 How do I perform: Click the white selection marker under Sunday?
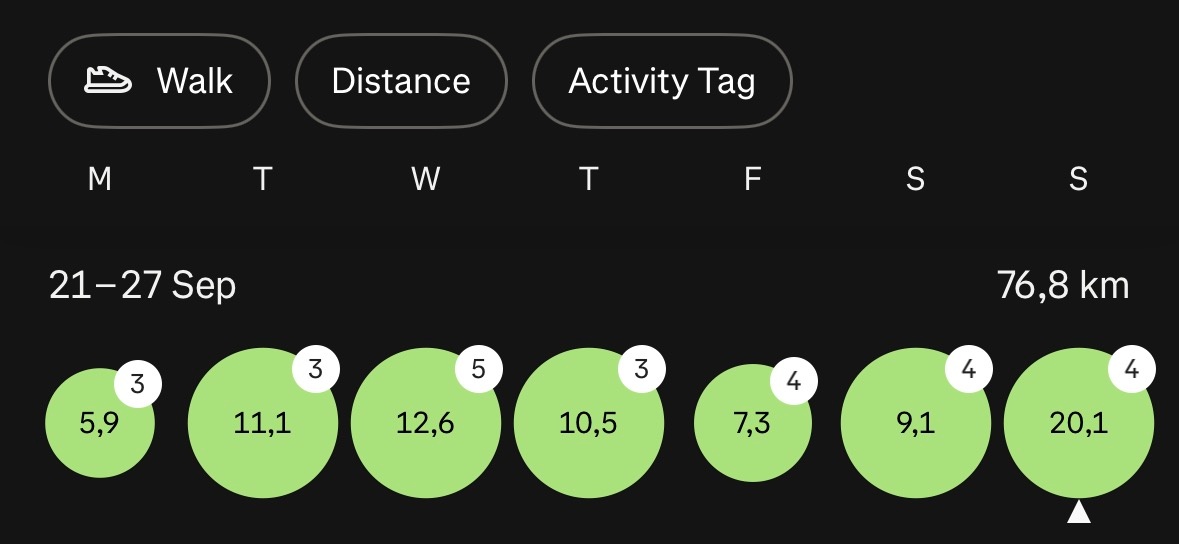(1079, 512)
